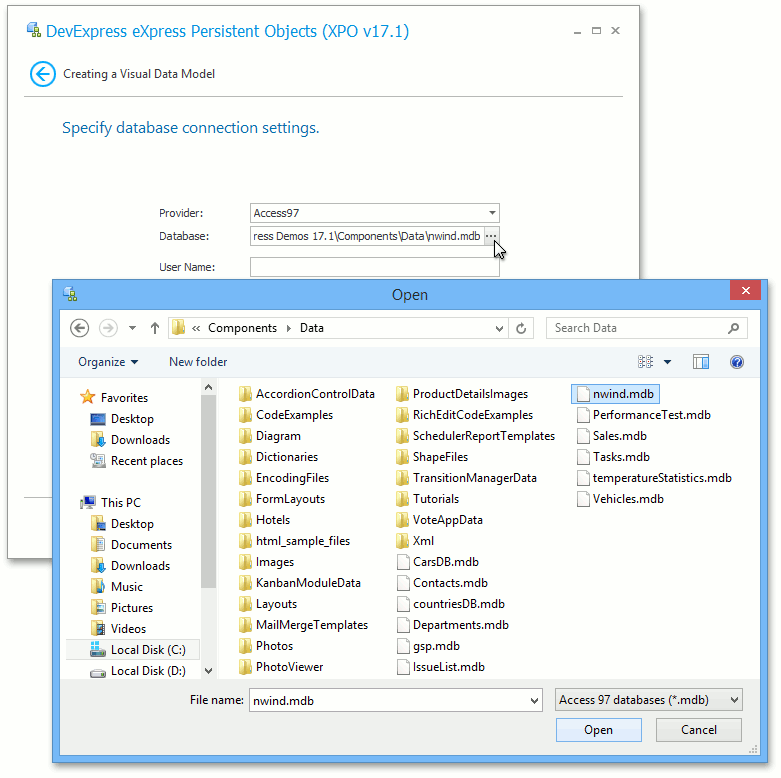Open the Organize menu
Image resolution: width=781 pixels, height=778 pixels.
pos(108,362)
